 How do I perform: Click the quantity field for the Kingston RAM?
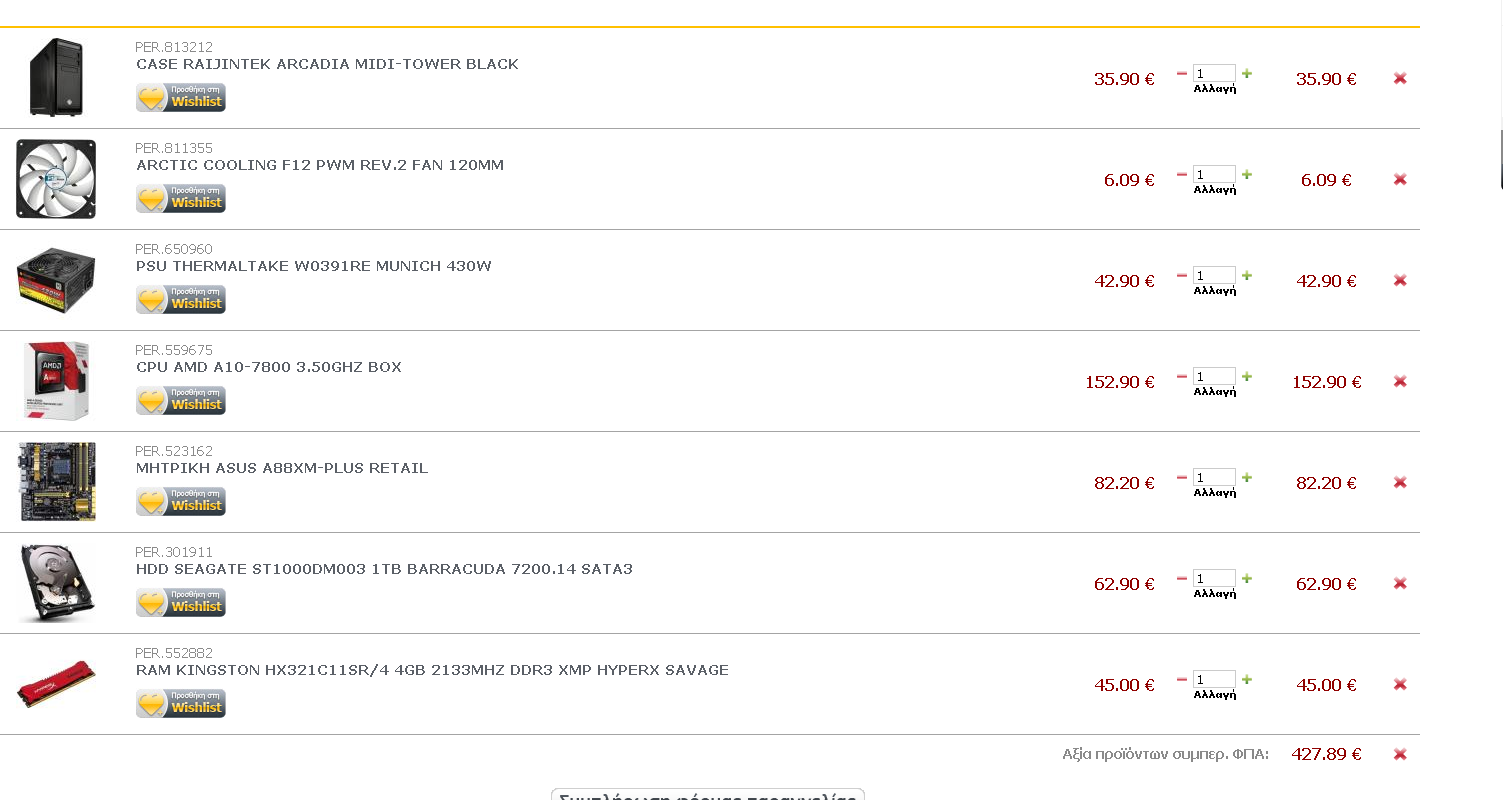(x=1214, y=679)
